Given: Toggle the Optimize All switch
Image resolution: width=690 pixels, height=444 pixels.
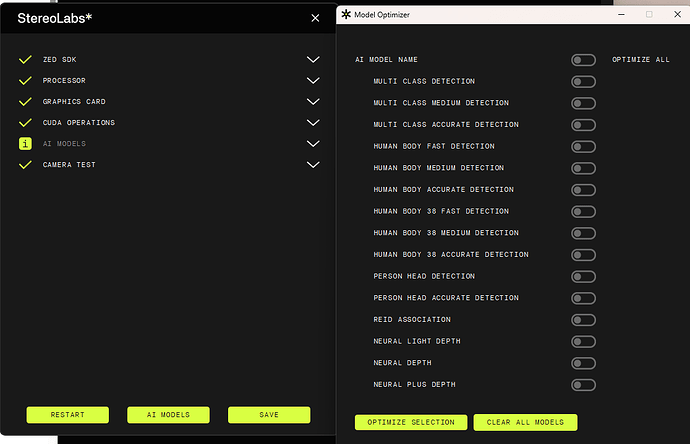Looking at the screenshot, I should [x=584, y=60].
